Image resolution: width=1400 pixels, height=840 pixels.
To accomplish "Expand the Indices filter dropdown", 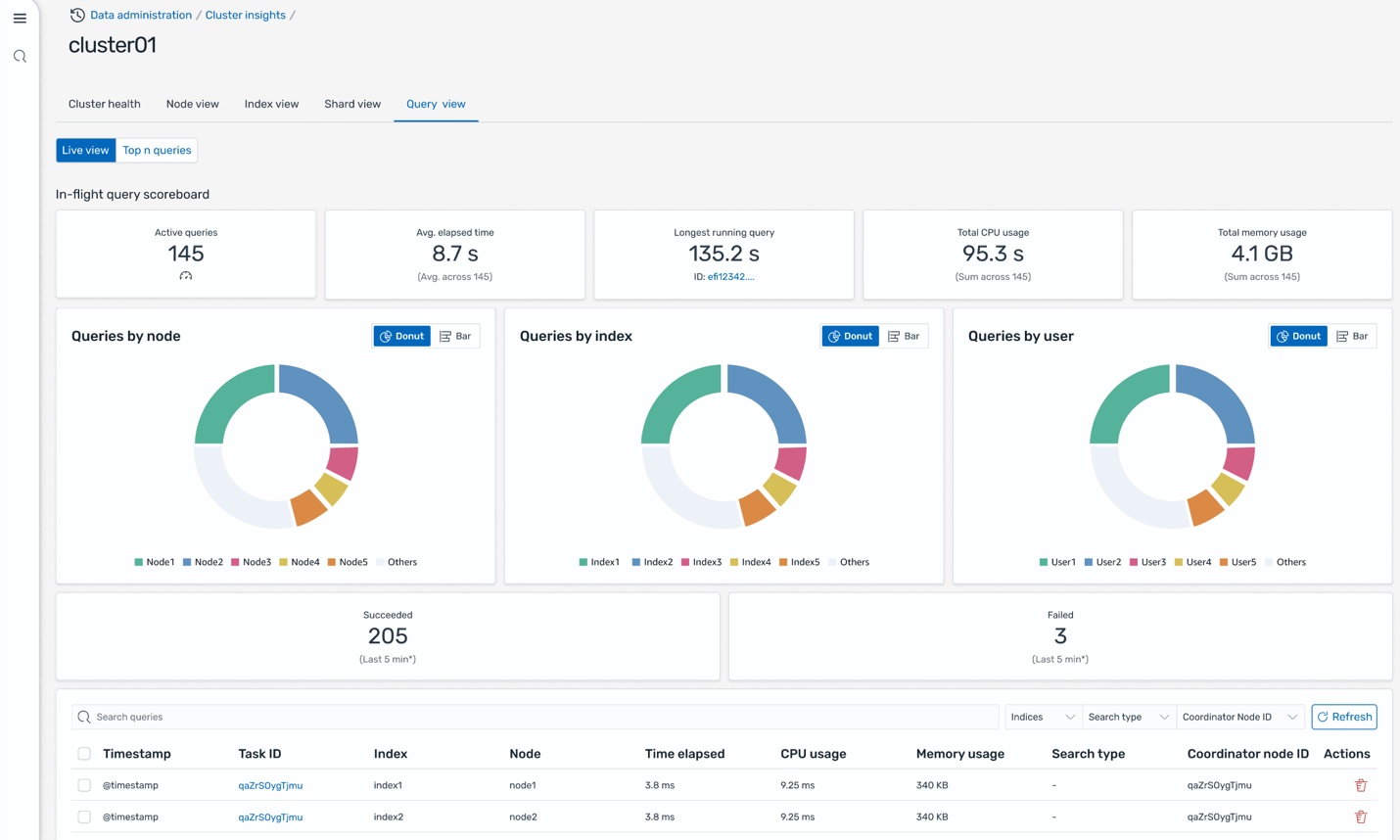I will coord(1043,717).
